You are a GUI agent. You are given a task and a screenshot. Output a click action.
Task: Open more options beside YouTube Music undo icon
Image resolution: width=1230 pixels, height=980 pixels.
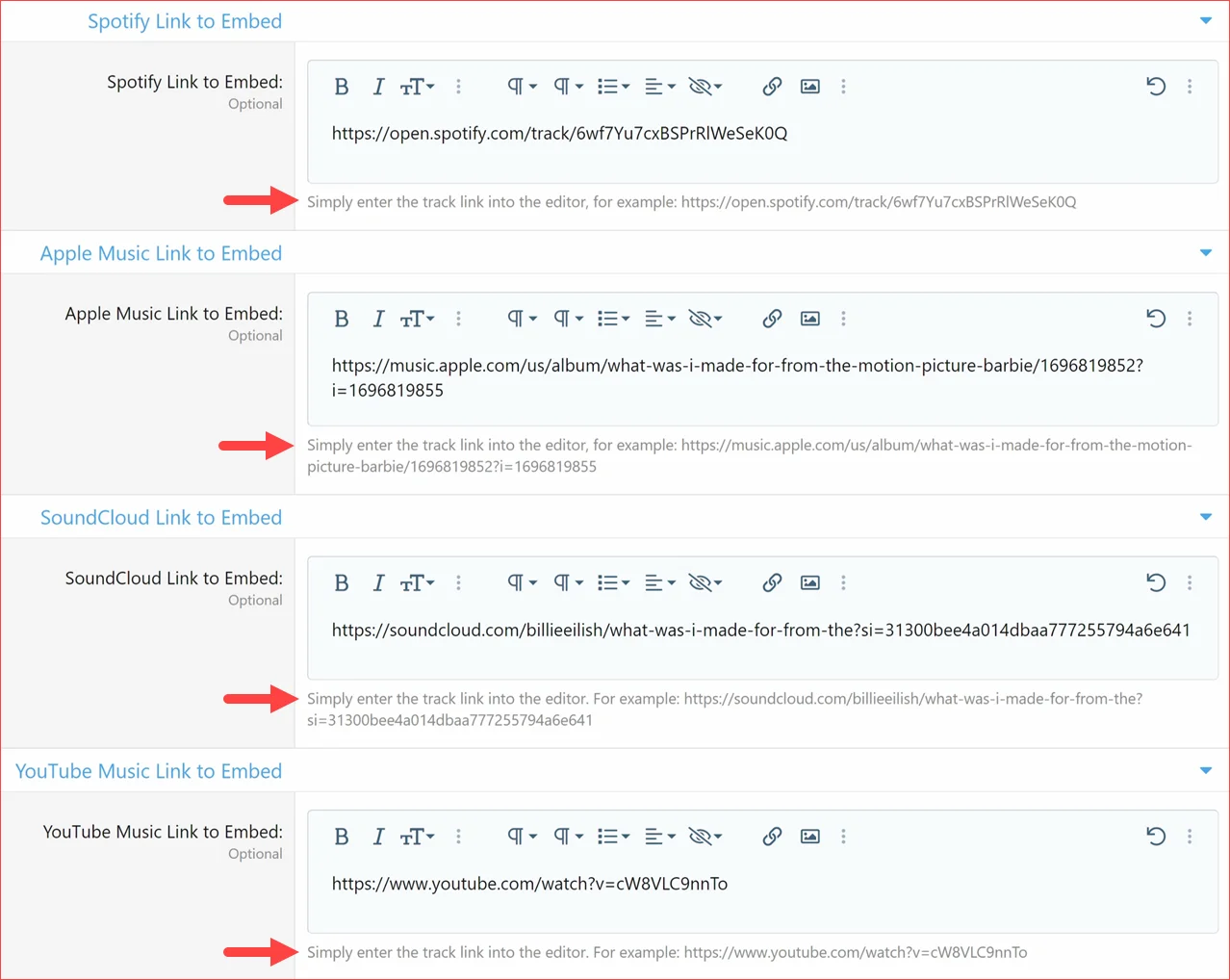click(x=1190, y=837)
